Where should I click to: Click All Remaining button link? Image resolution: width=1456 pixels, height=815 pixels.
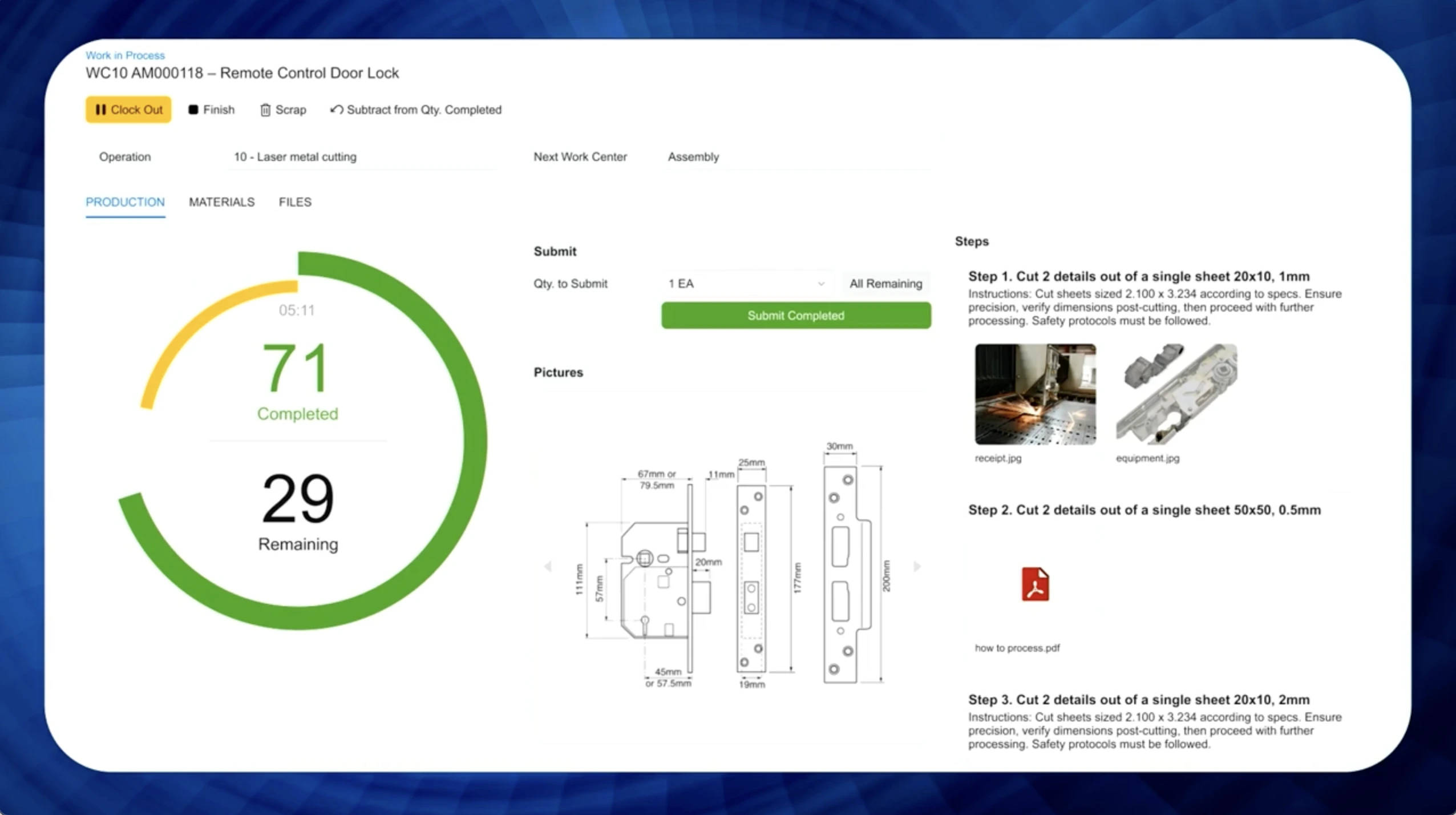pos(885,283)
